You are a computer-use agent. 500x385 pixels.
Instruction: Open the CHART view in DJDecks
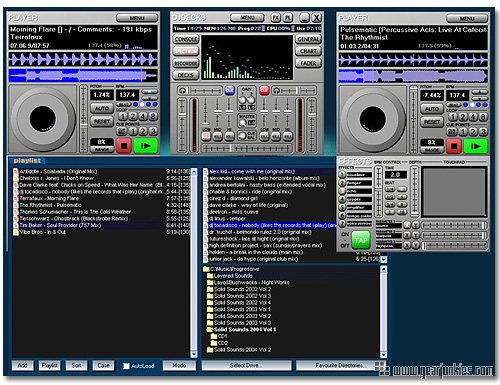click(x=308, y=51)
